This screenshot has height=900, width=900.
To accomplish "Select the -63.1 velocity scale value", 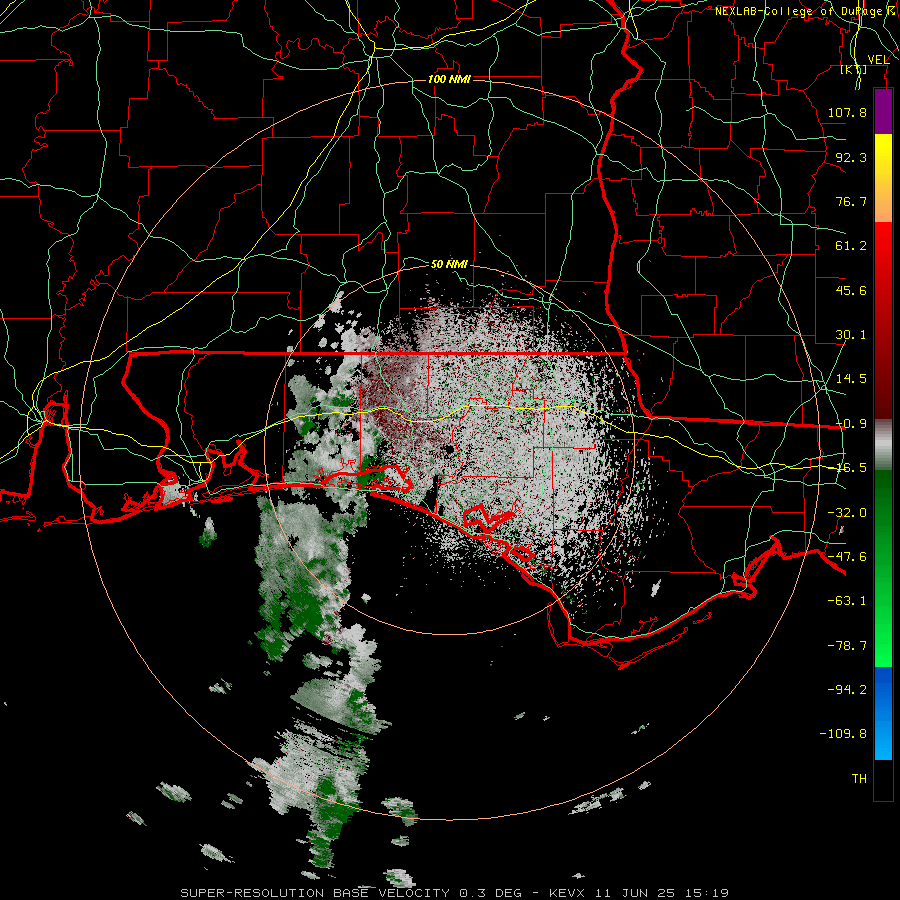I will (x=847, y=601).
